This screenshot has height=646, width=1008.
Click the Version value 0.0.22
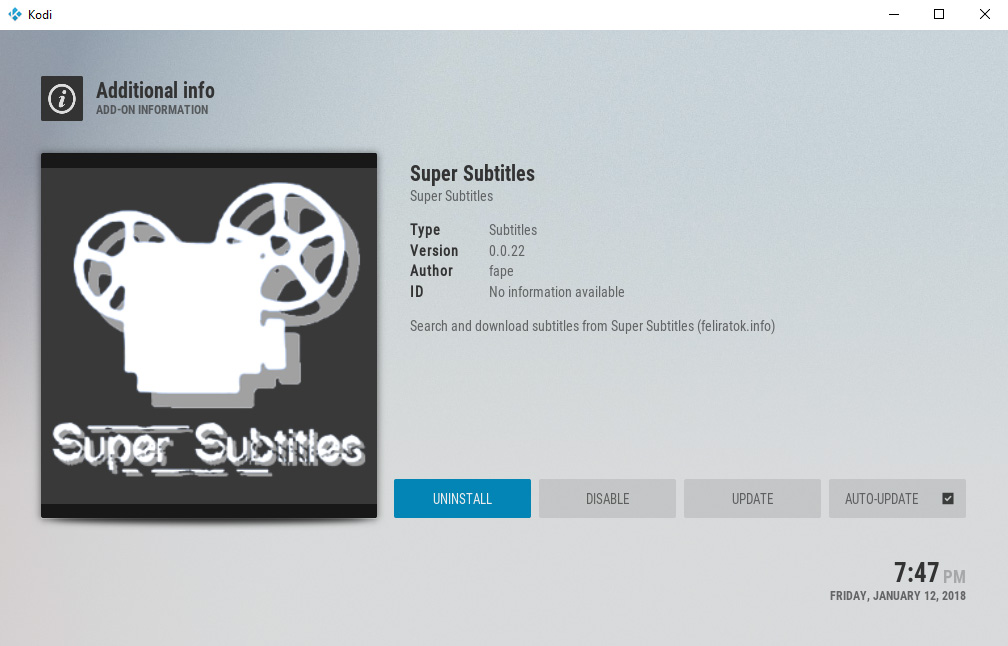coord(506,250)
